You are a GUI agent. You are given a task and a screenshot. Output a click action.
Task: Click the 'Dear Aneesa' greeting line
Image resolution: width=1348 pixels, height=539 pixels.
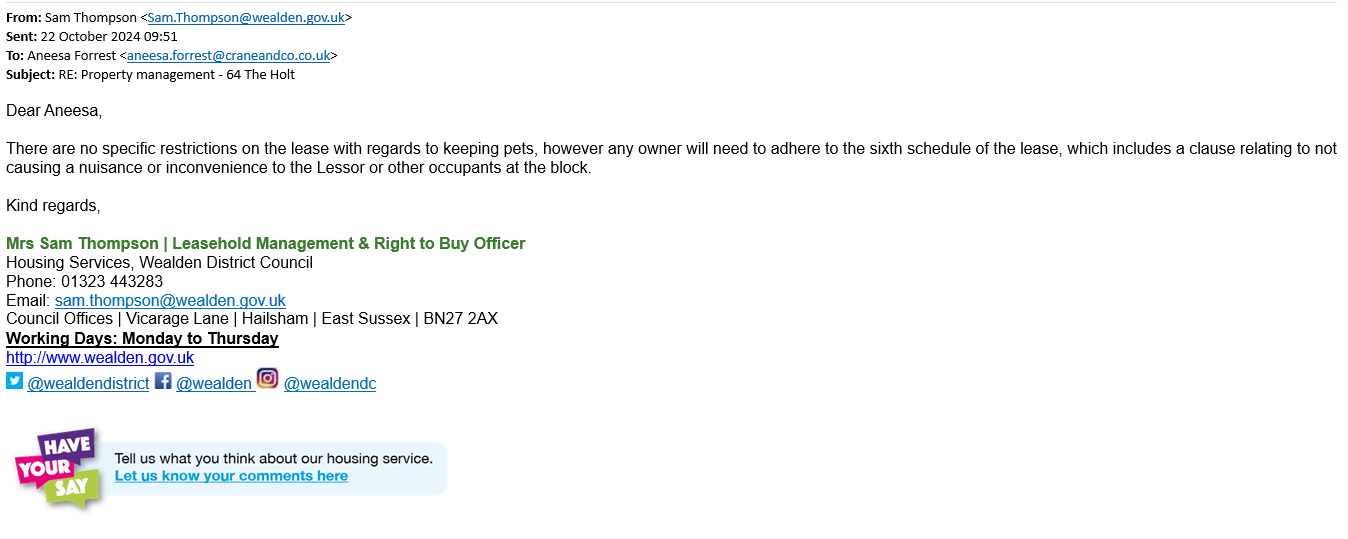[x=54, y=110]
